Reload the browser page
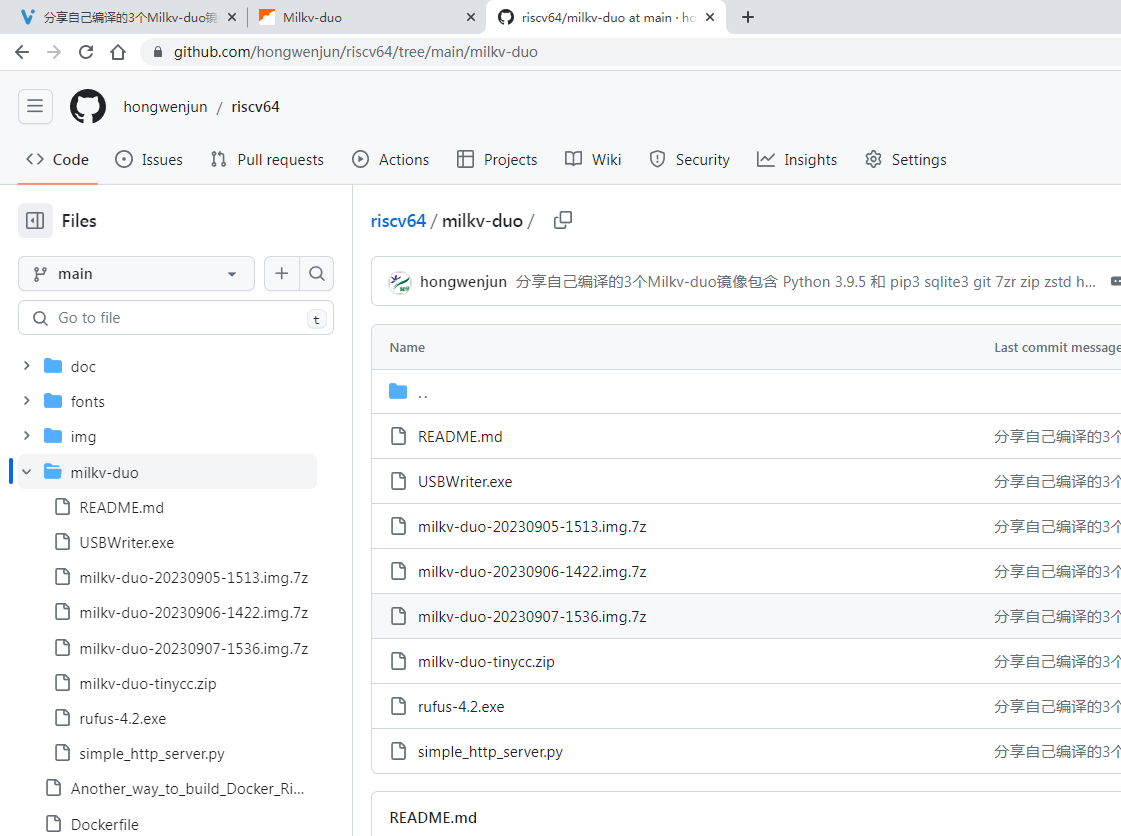 [x=86, y=52]
